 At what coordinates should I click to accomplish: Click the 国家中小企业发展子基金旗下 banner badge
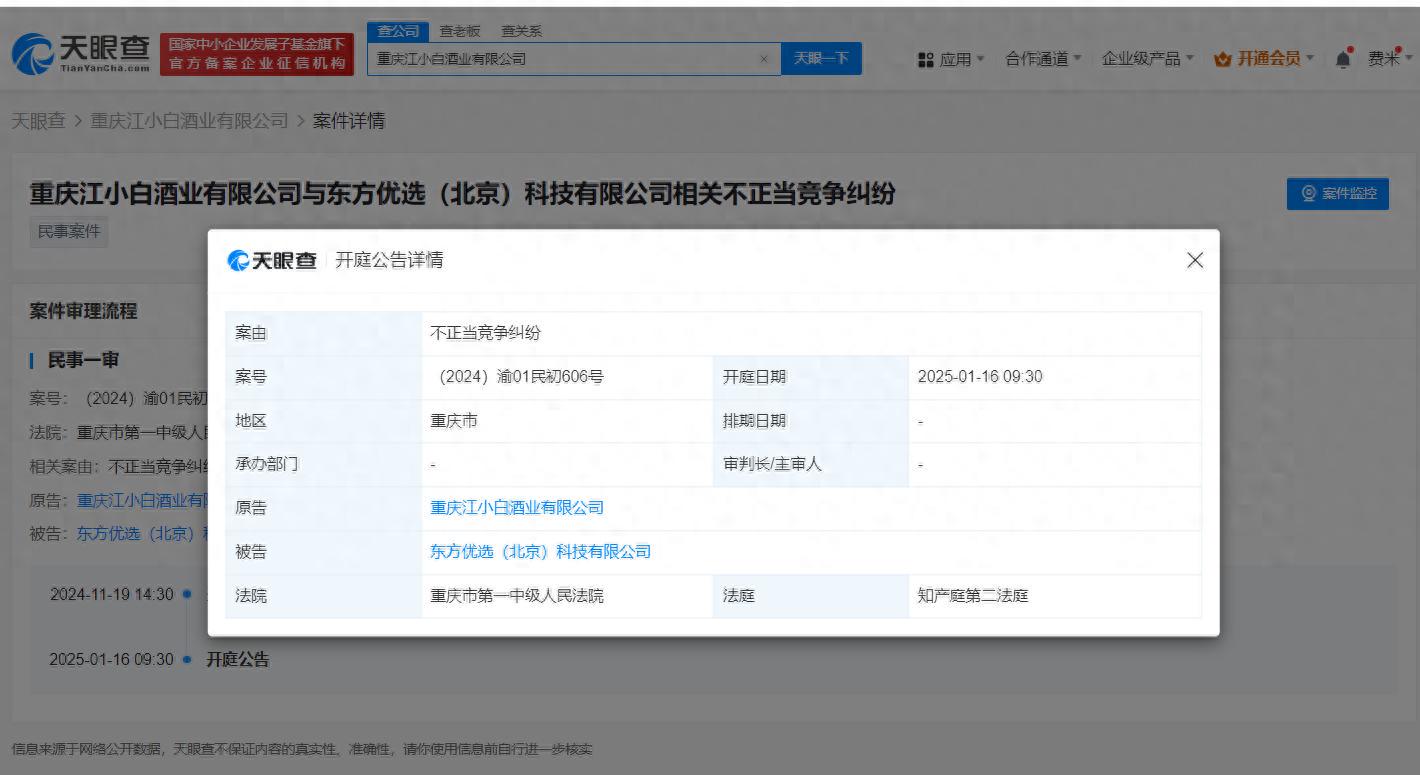(x=257, y=55)
